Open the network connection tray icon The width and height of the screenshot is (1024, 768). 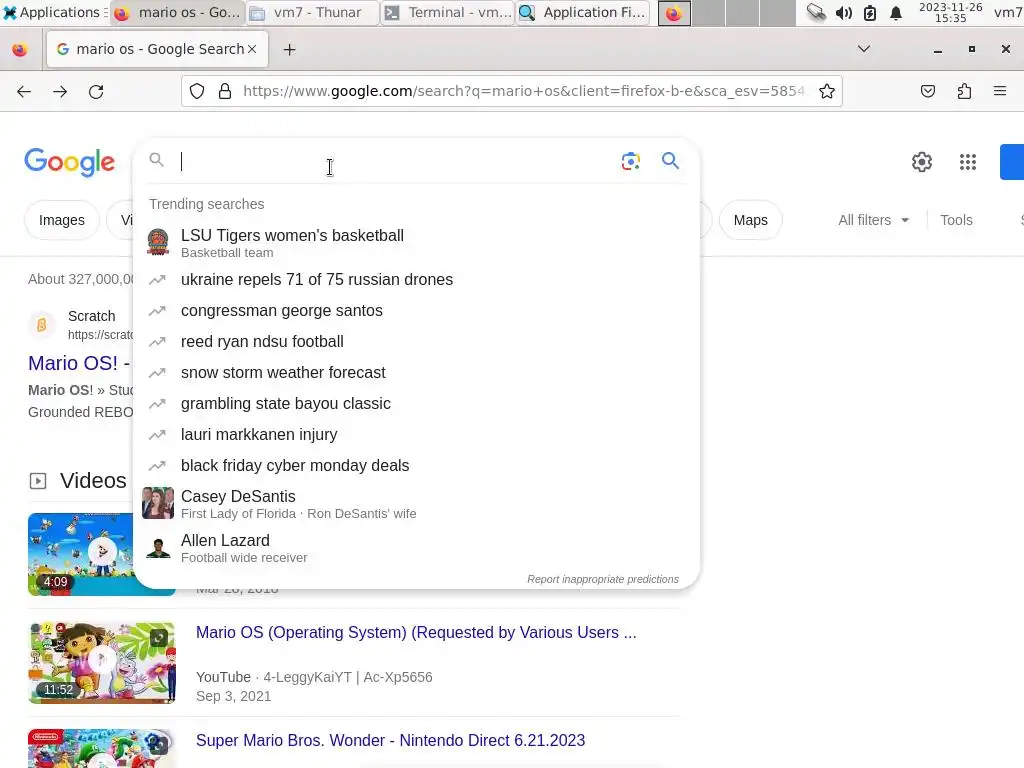(x=816, y=12)
